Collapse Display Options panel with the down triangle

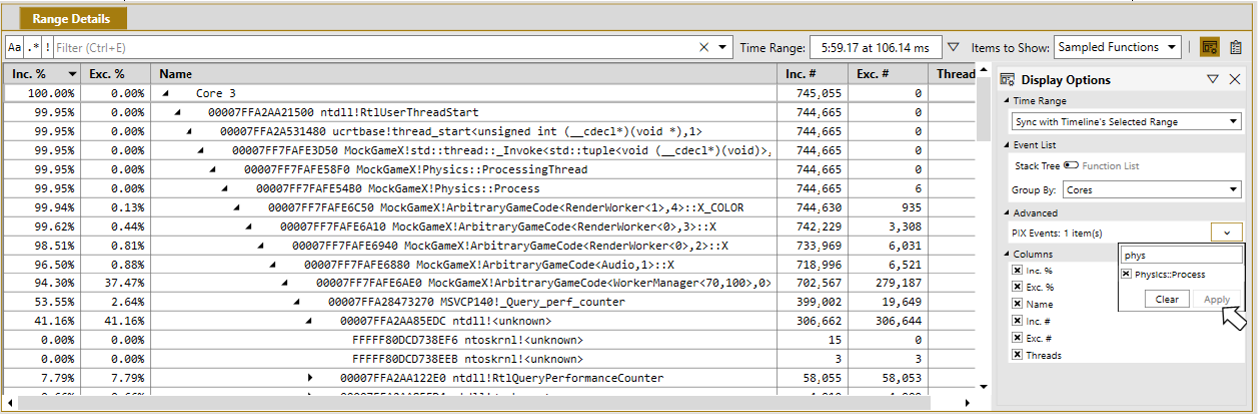click(1212, 80)
